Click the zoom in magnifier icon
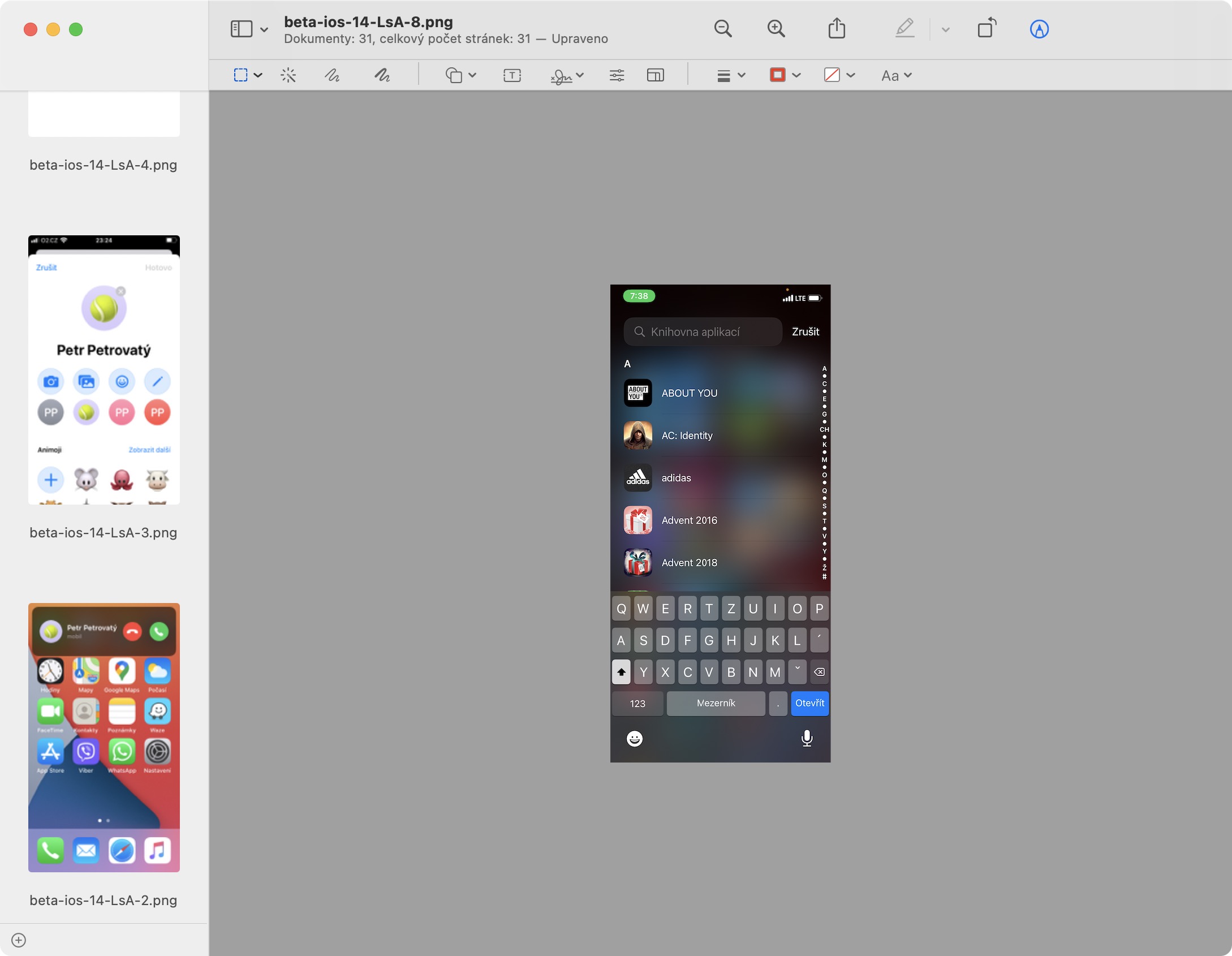The width and height of the screenshot is (1232, 956). [x=776, y=29]
